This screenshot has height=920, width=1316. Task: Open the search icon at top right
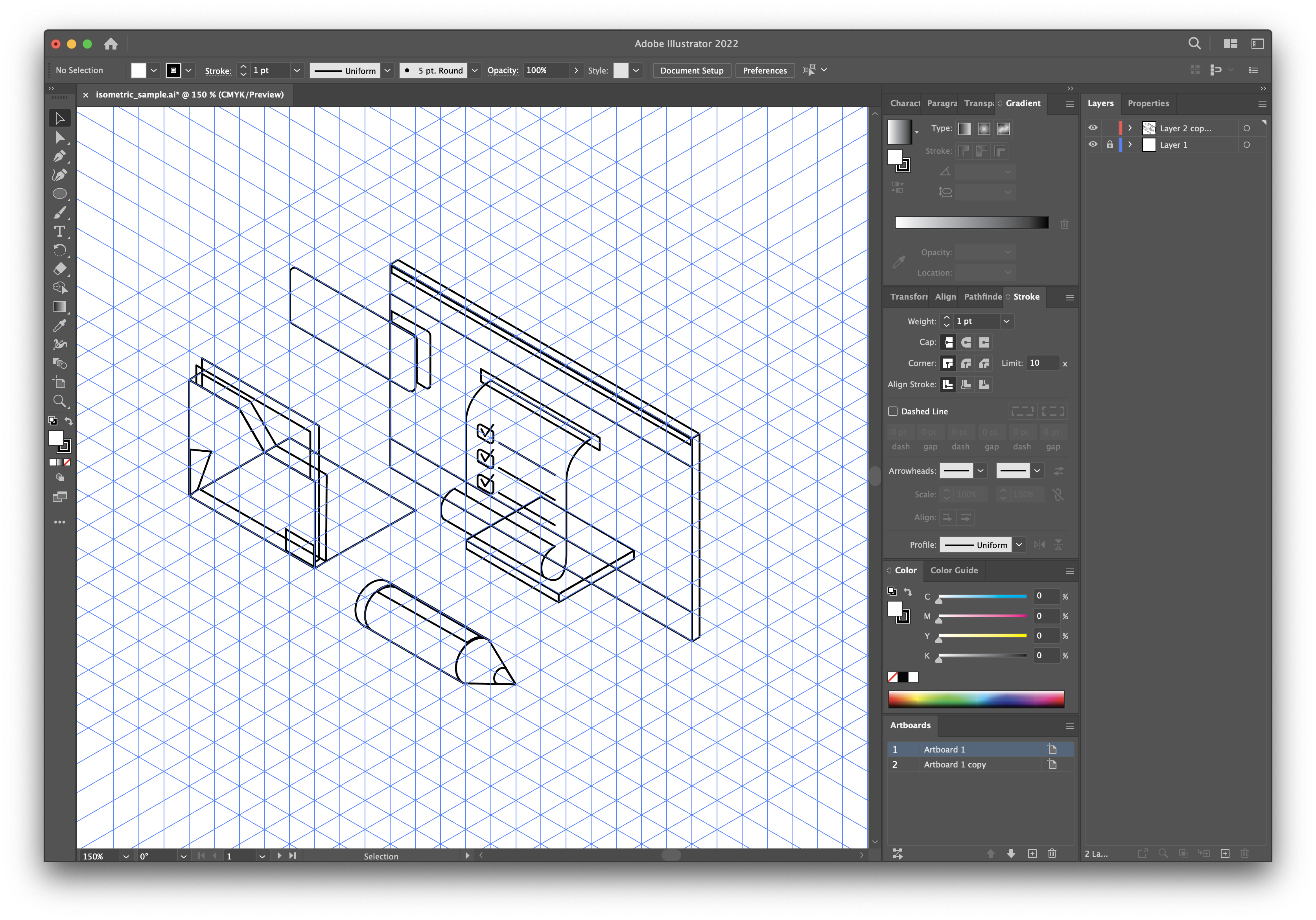click(1194, 44)
